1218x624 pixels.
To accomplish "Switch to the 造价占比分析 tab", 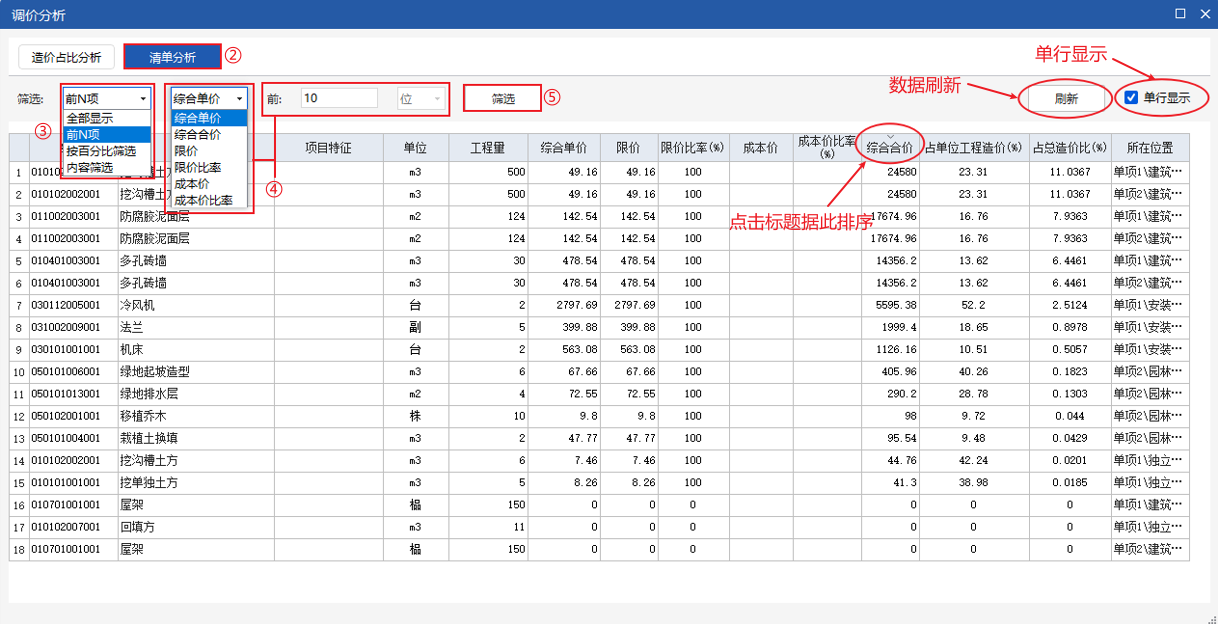I will pos(67,57).
